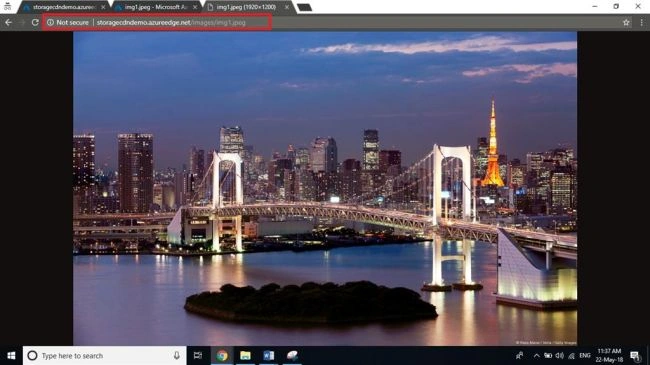Go back to the previous page

pyautogui.click(x=9, y=22)
